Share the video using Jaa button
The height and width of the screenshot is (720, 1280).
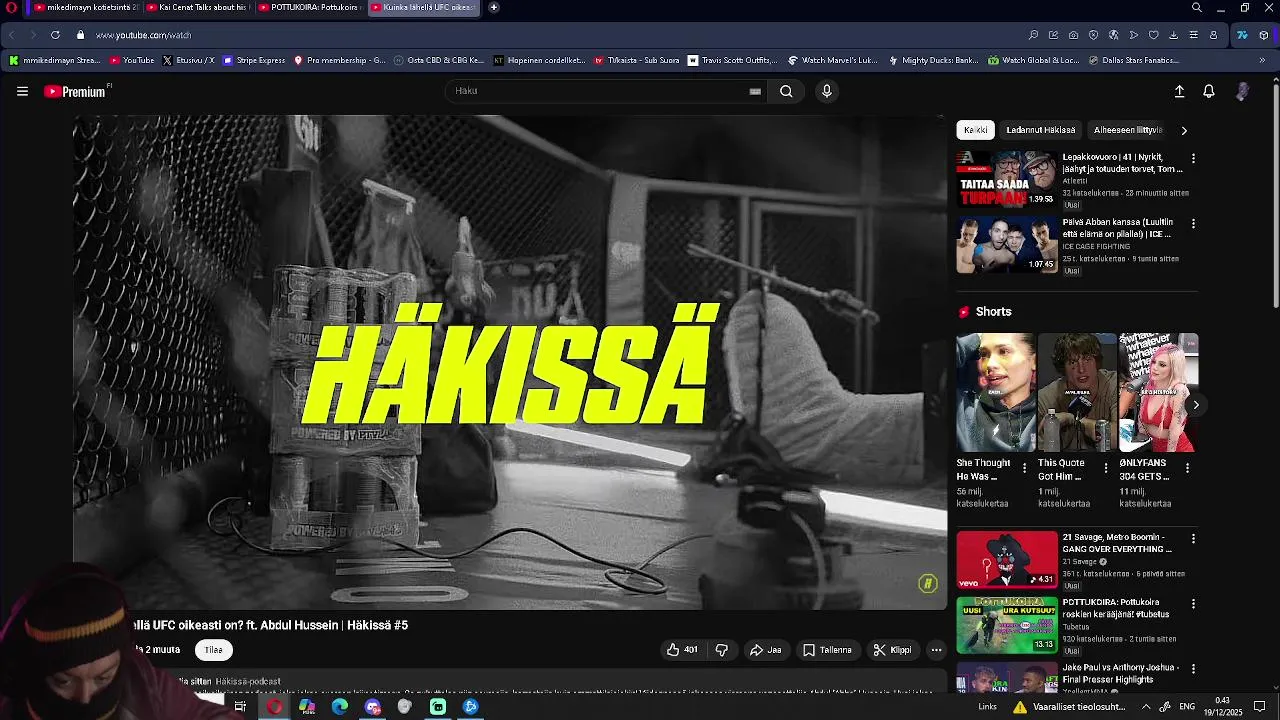[766, 650]
